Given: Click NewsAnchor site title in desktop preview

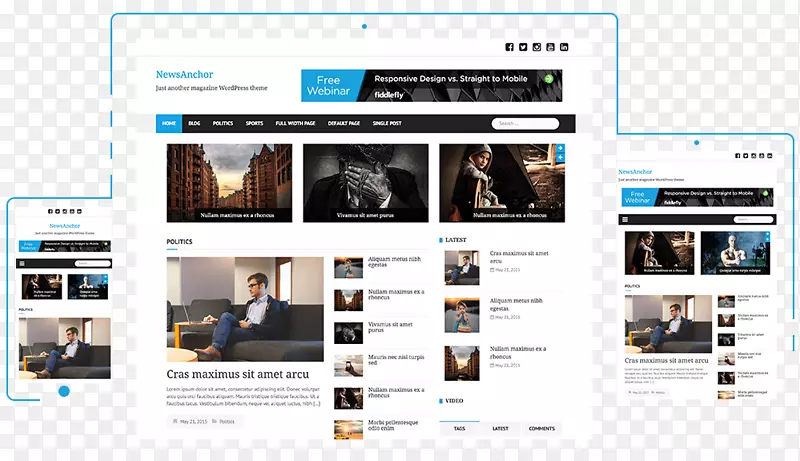Looking at the screenshot, I should point(184,74).
